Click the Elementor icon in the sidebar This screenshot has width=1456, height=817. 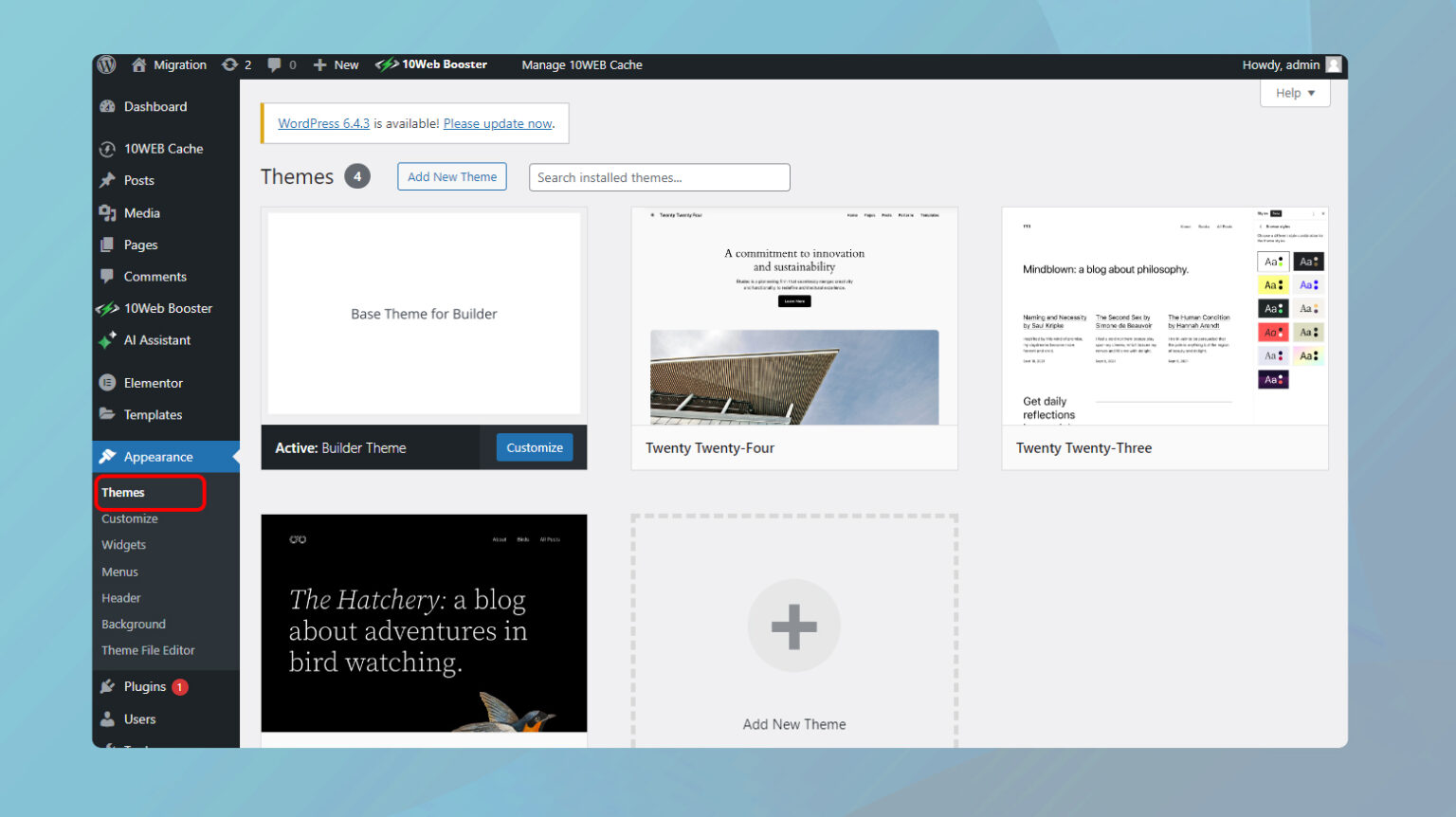[107, 382]
